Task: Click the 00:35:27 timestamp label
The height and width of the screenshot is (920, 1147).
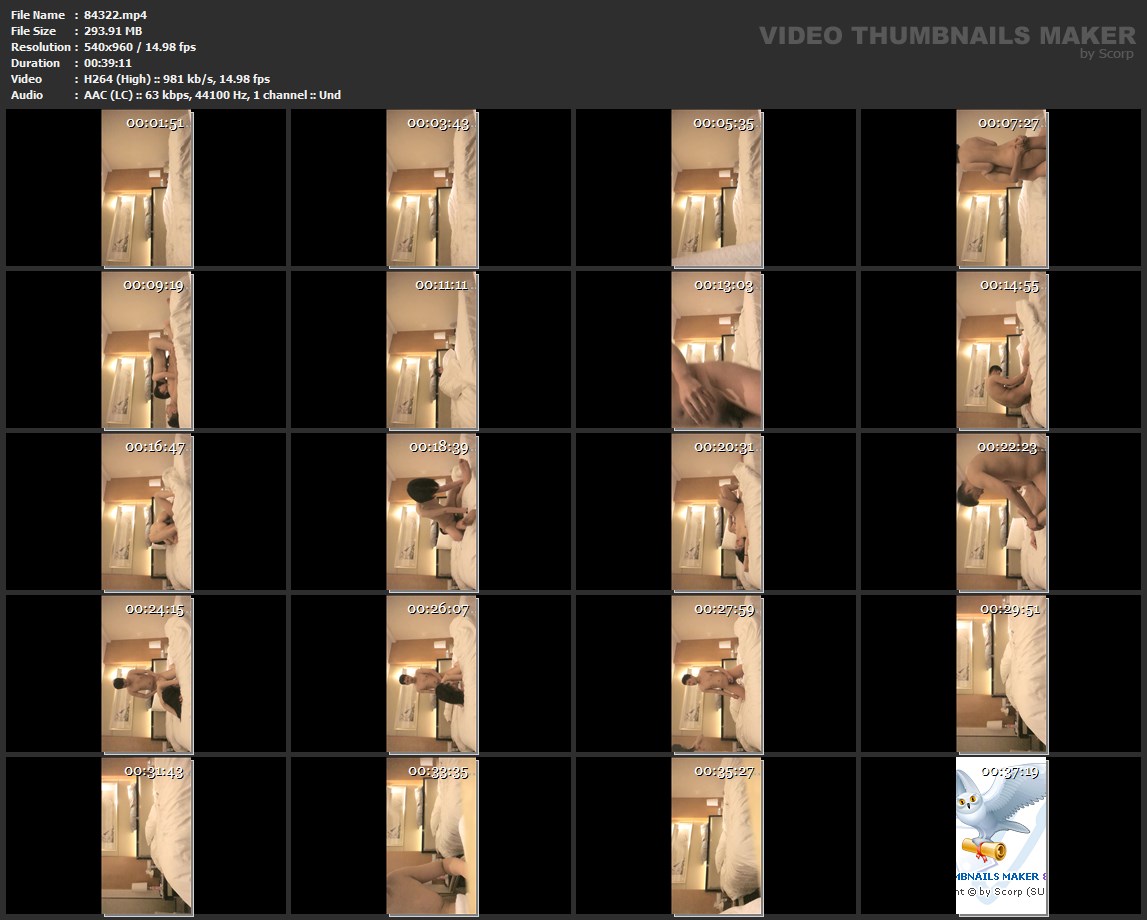Action: (x=724, y=772)
